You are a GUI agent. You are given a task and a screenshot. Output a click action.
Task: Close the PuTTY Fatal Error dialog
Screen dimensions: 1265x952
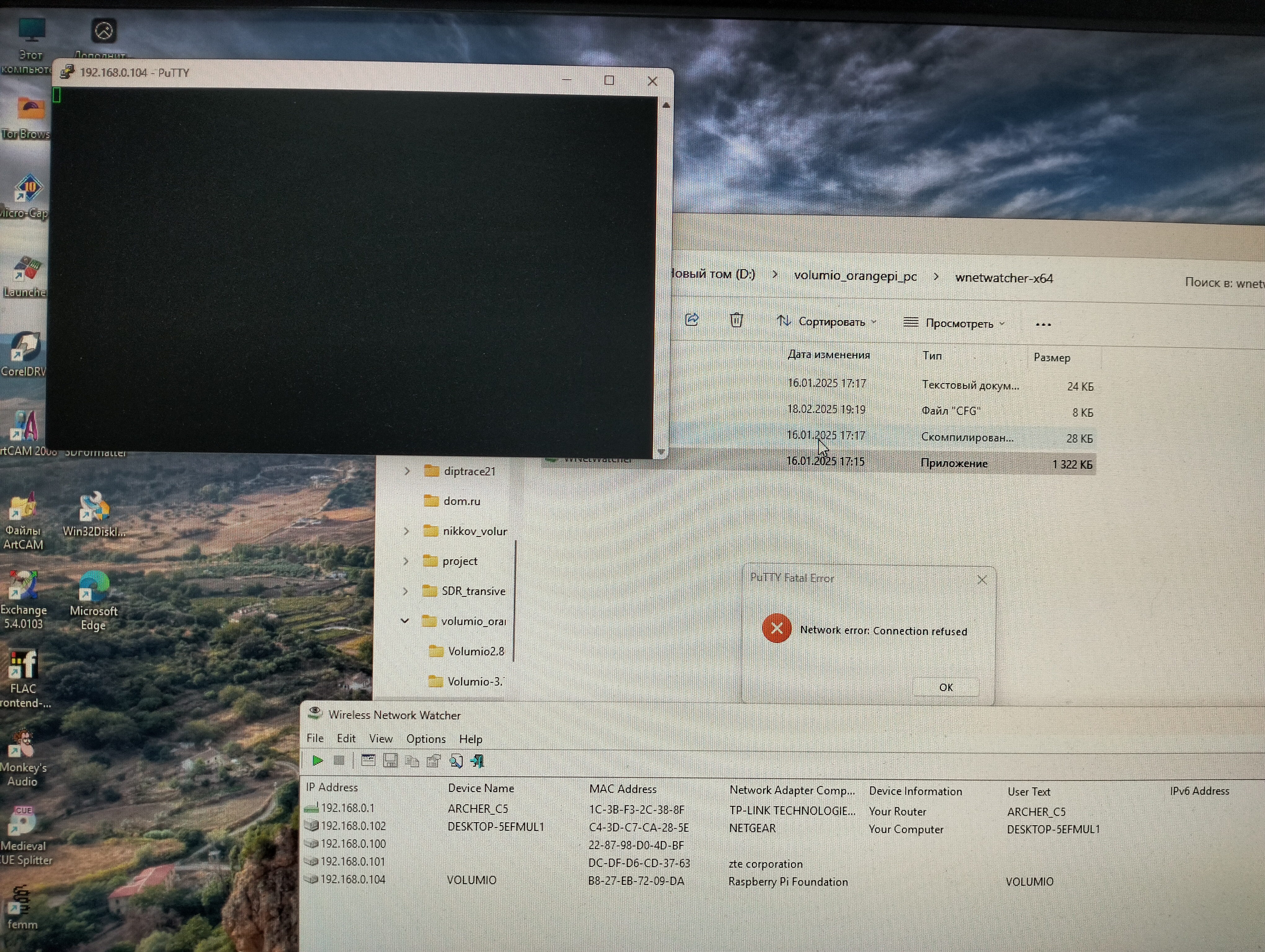point(982,580)
